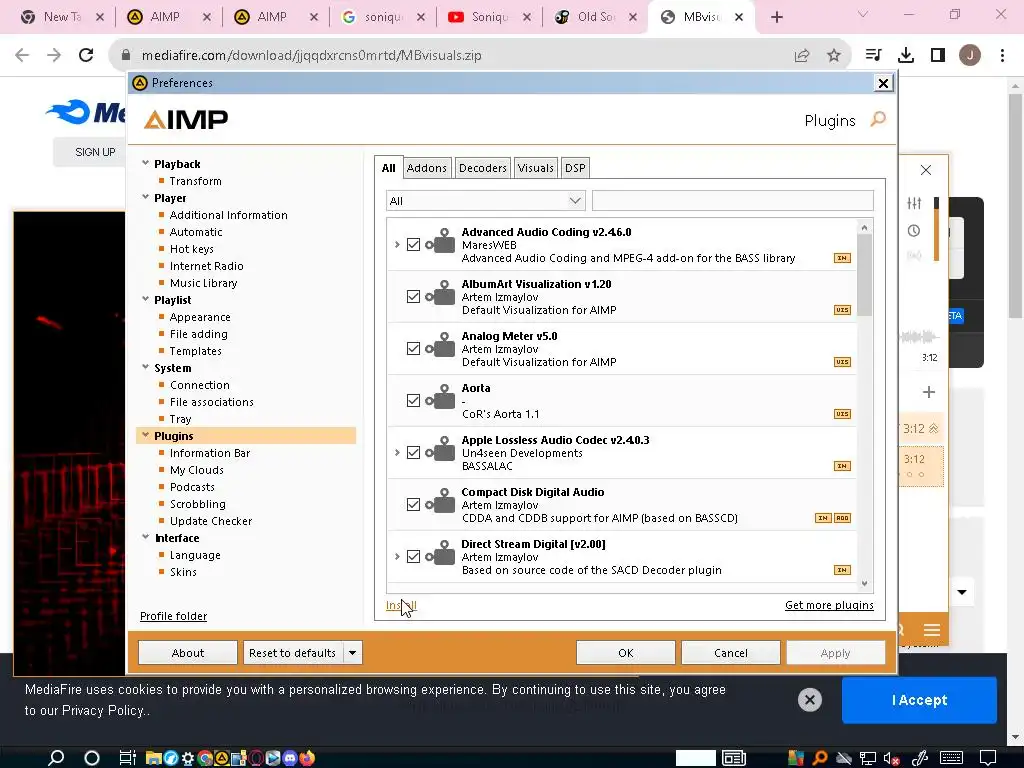Click the Apple Lossless Audio Codec plugin icon

[x=441, y=450]
